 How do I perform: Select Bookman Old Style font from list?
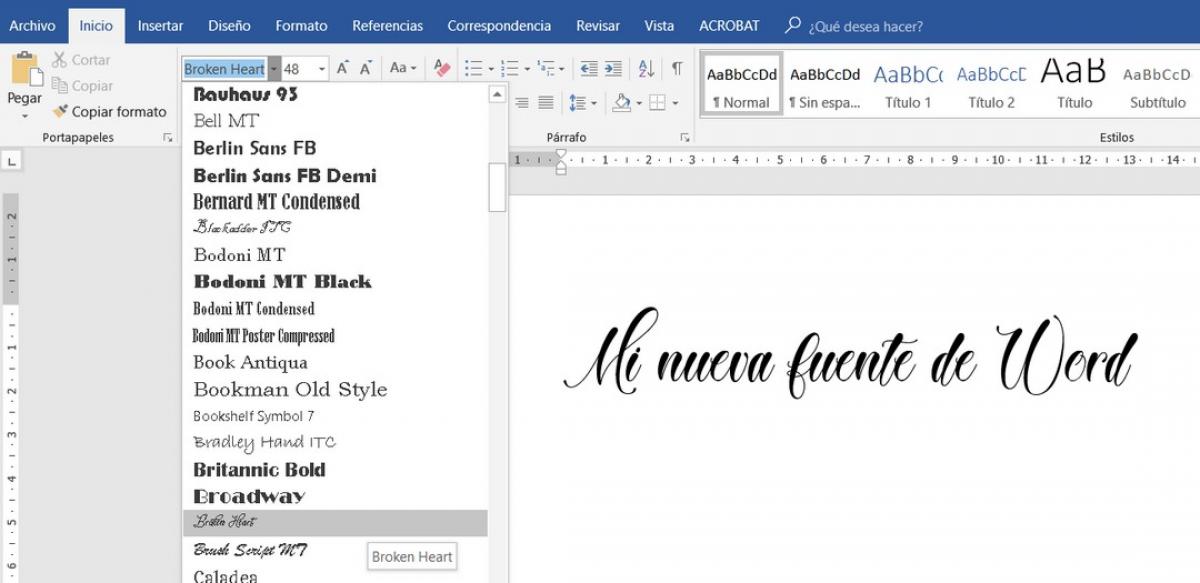[290, 389]
